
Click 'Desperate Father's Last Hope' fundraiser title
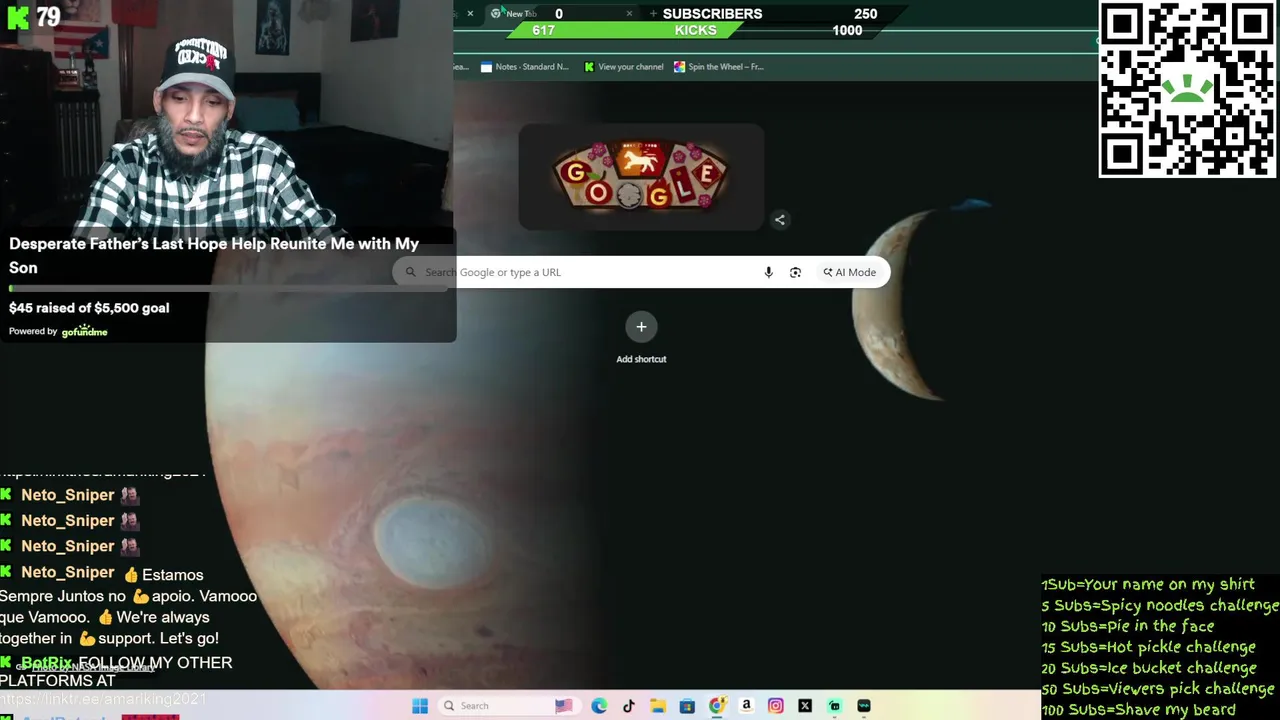214,256
